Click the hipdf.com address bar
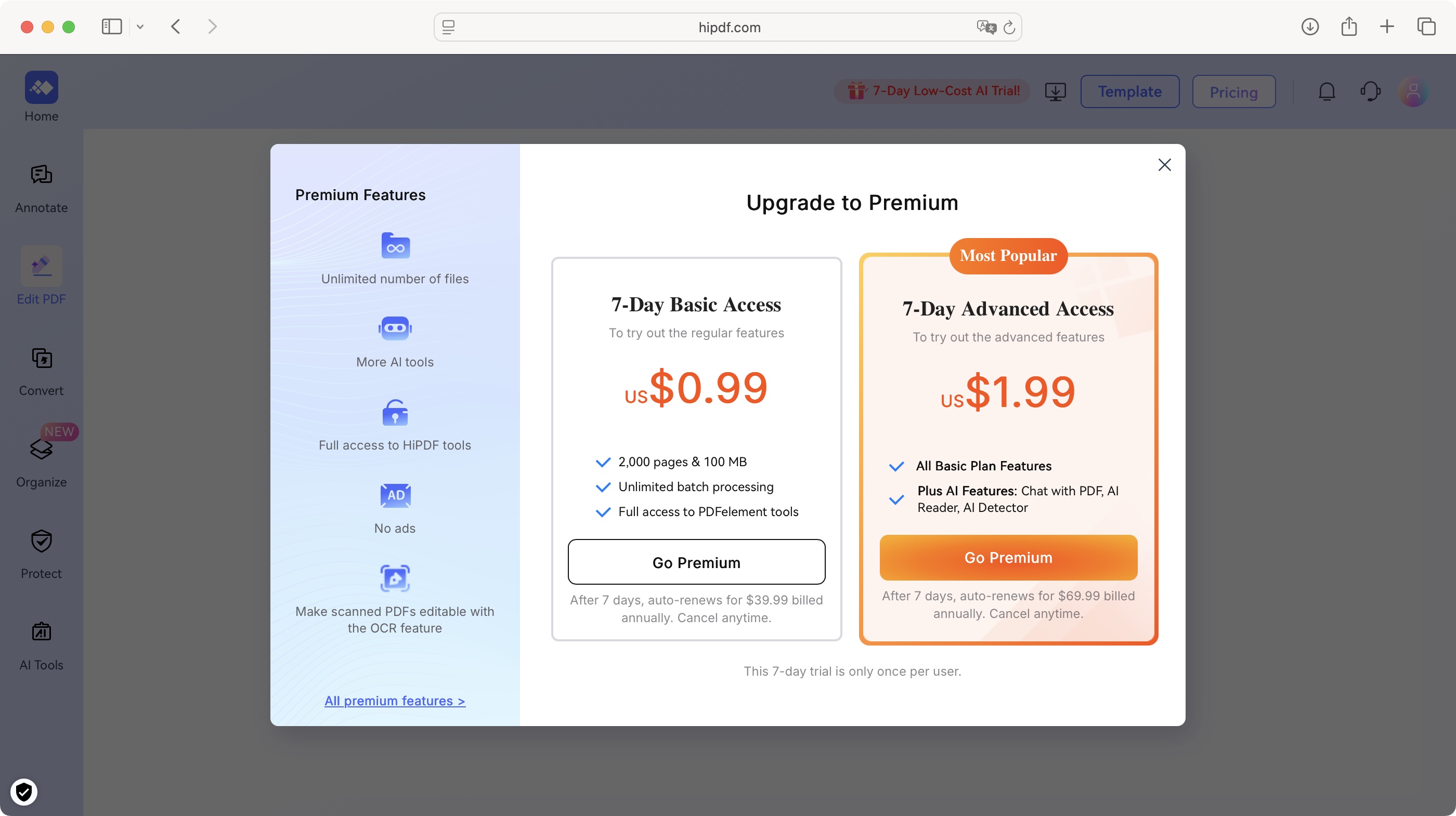1456x816 pixels. (x=728, y=27)
